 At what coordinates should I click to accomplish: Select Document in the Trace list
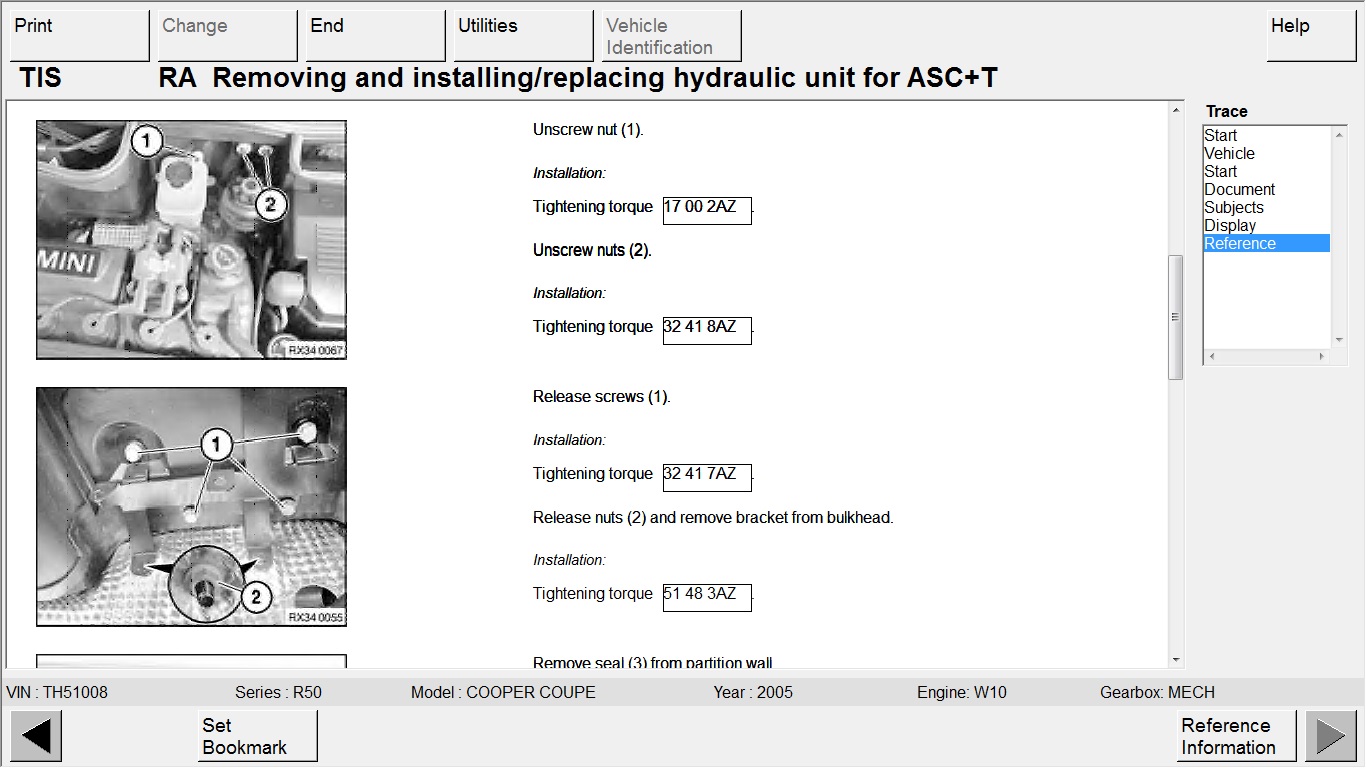[1240, 190]
